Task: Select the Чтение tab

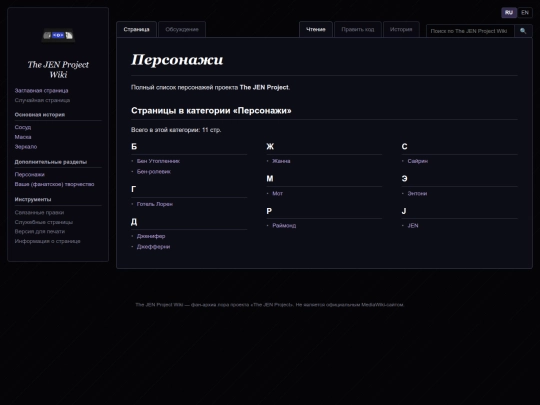Action: click(x=316, y=29)
